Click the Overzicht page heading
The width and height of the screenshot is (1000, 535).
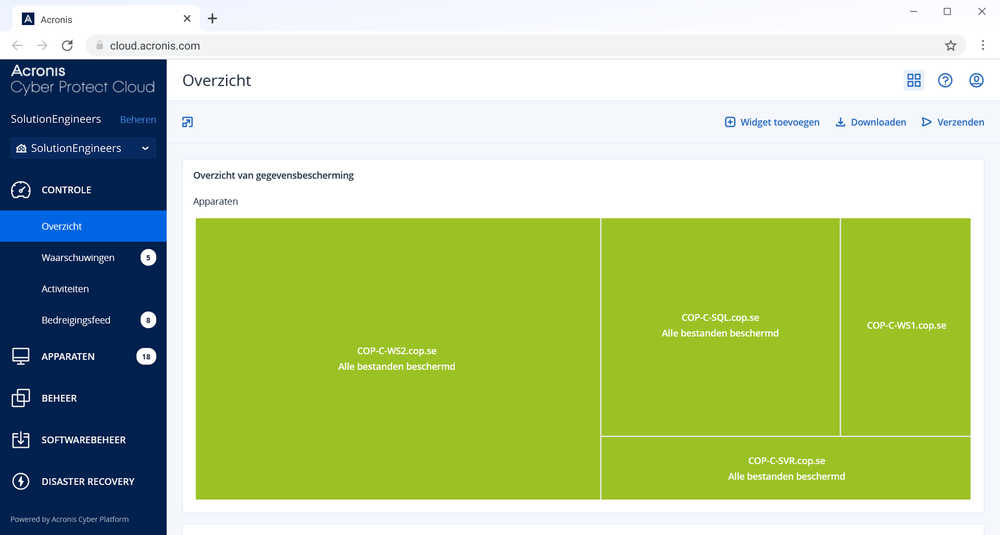tap(217, 80)
